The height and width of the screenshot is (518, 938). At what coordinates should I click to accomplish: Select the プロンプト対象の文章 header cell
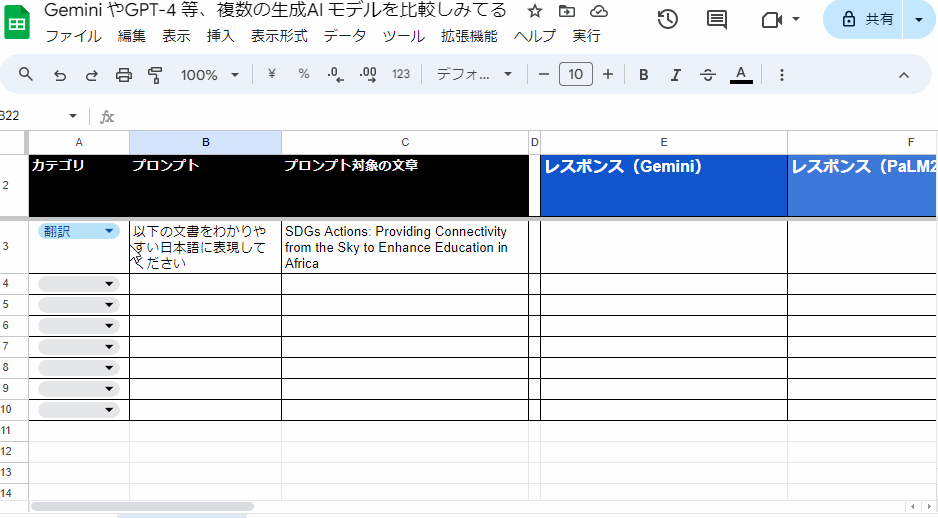coord(405,185)
